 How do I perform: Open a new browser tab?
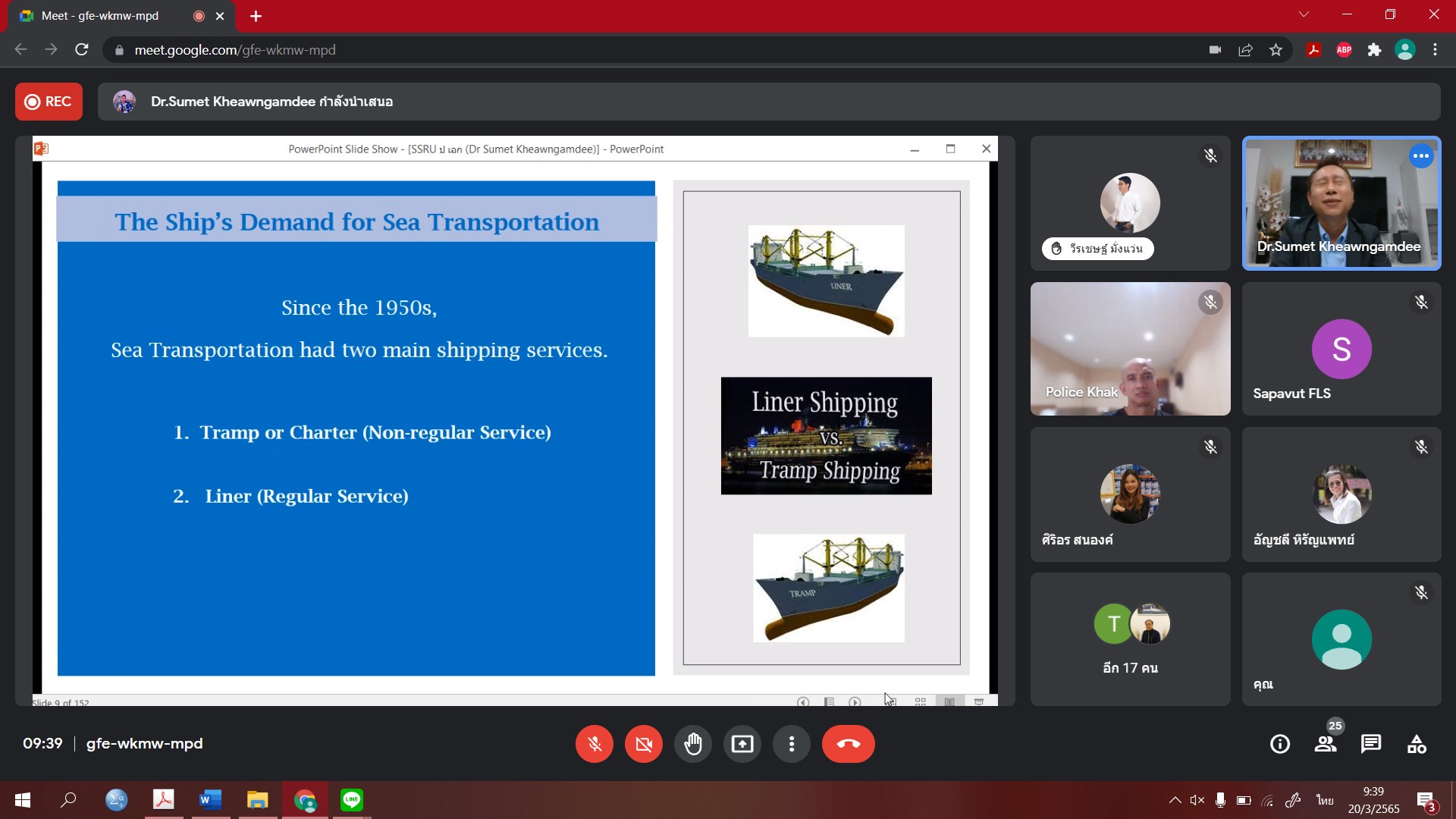(256, 16)
